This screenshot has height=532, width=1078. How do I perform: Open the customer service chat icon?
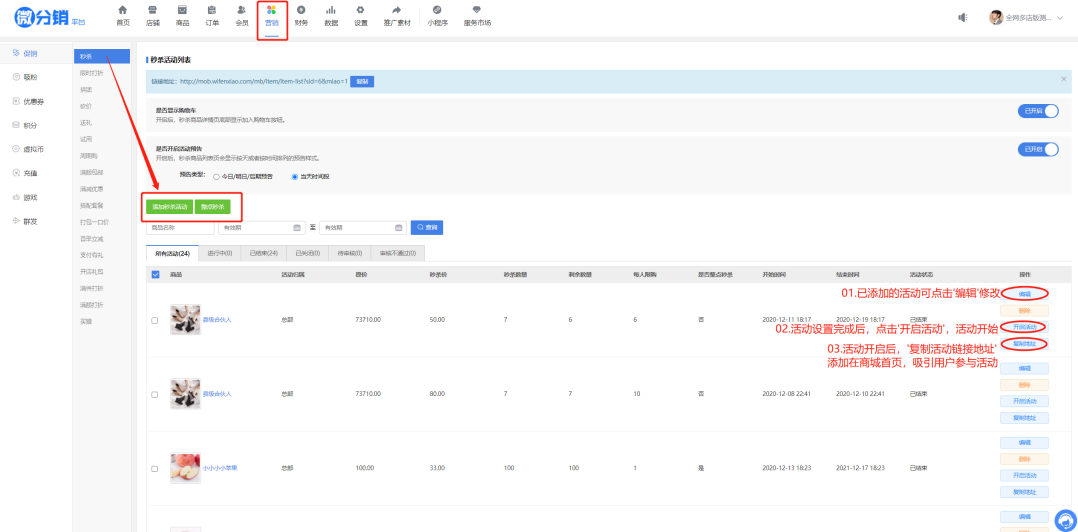click(x=1065, y=519)
